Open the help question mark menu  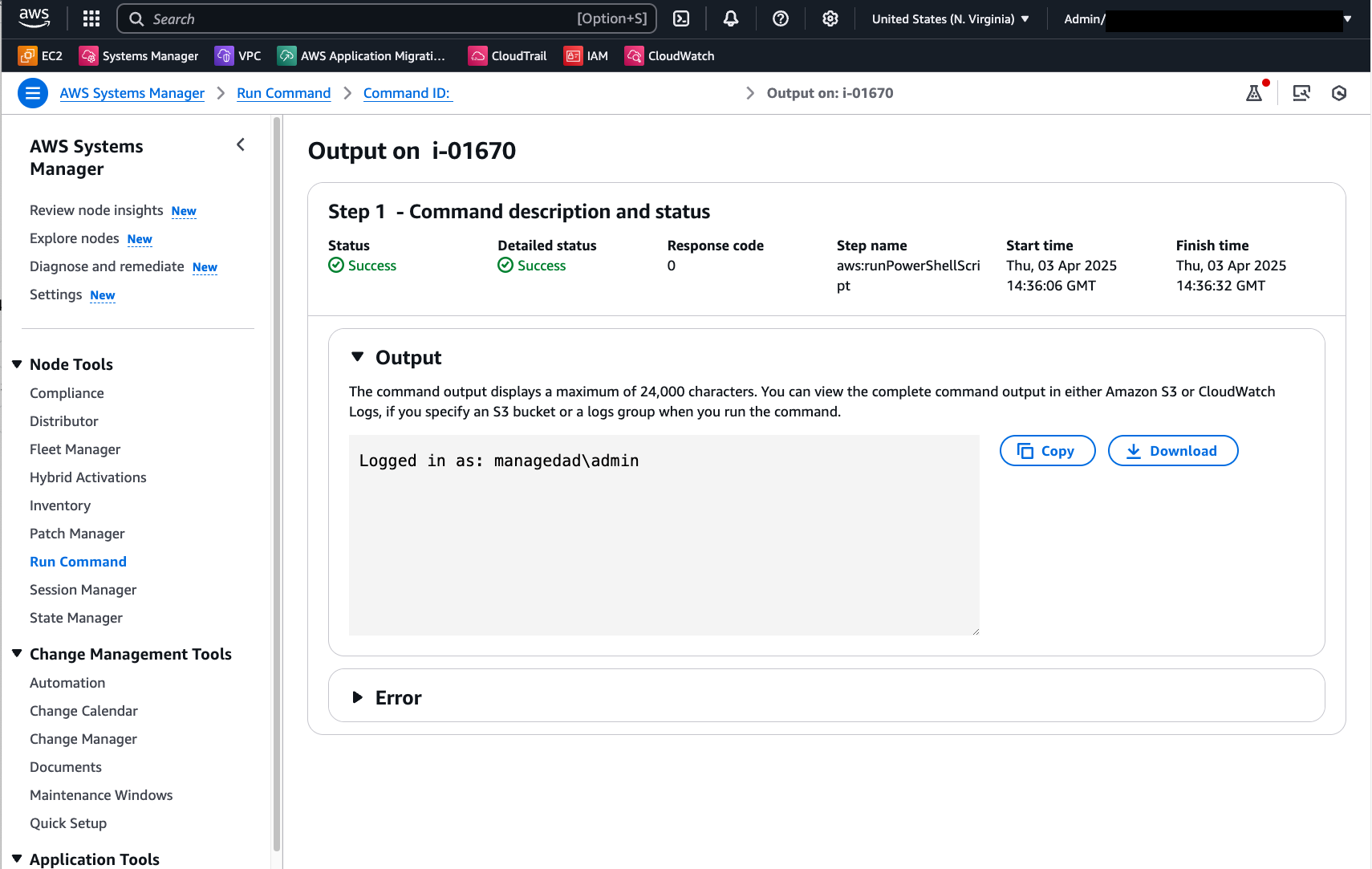(781, 18)
